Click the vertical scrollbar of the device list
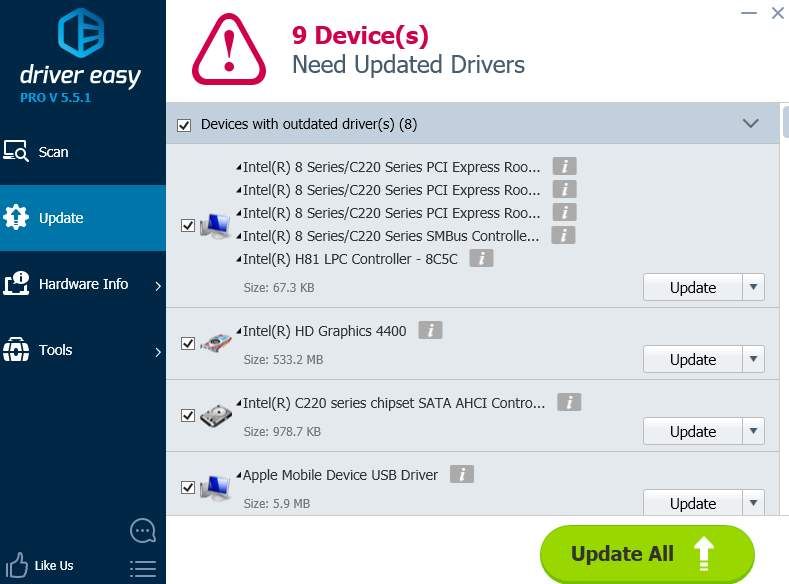 [x=784, y=300]
